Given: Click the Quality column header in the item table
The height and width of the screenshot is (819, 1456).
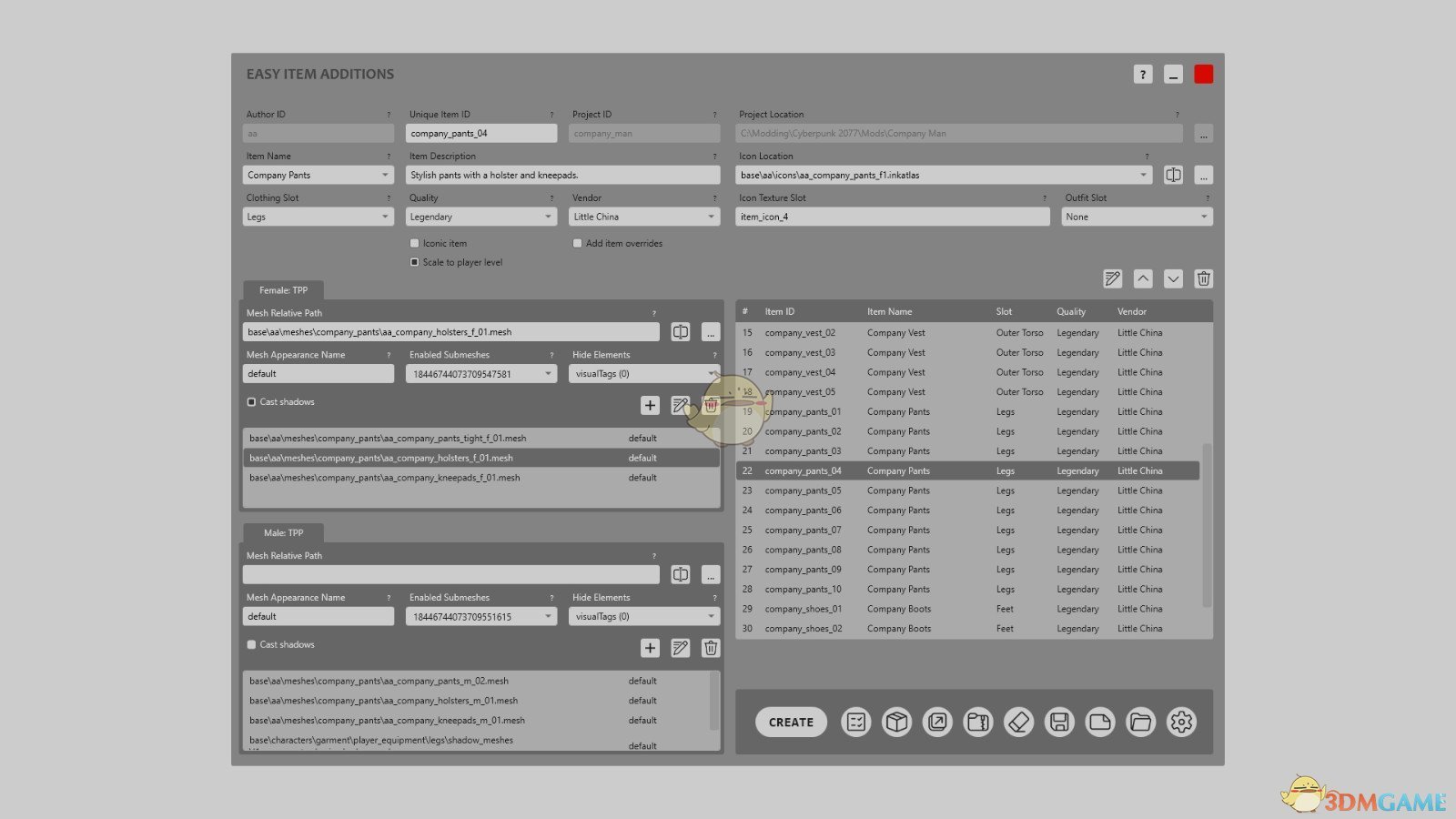Looking at the screenshot, I should [x=1071, y=311].
